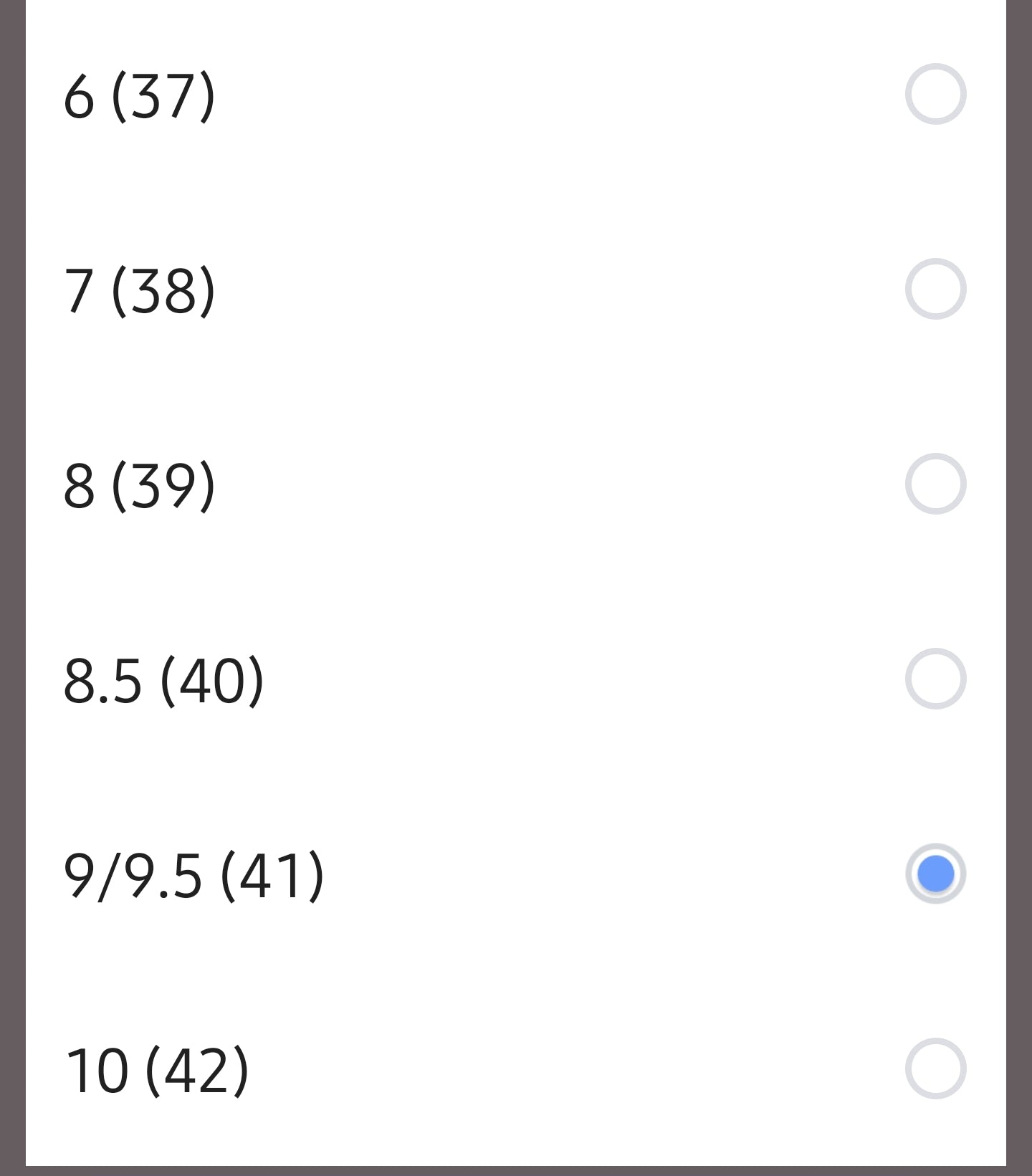Screen dimensions: 1032x1176
Task: Tap the "10 (42)" size label
Action: [157, 1071]
